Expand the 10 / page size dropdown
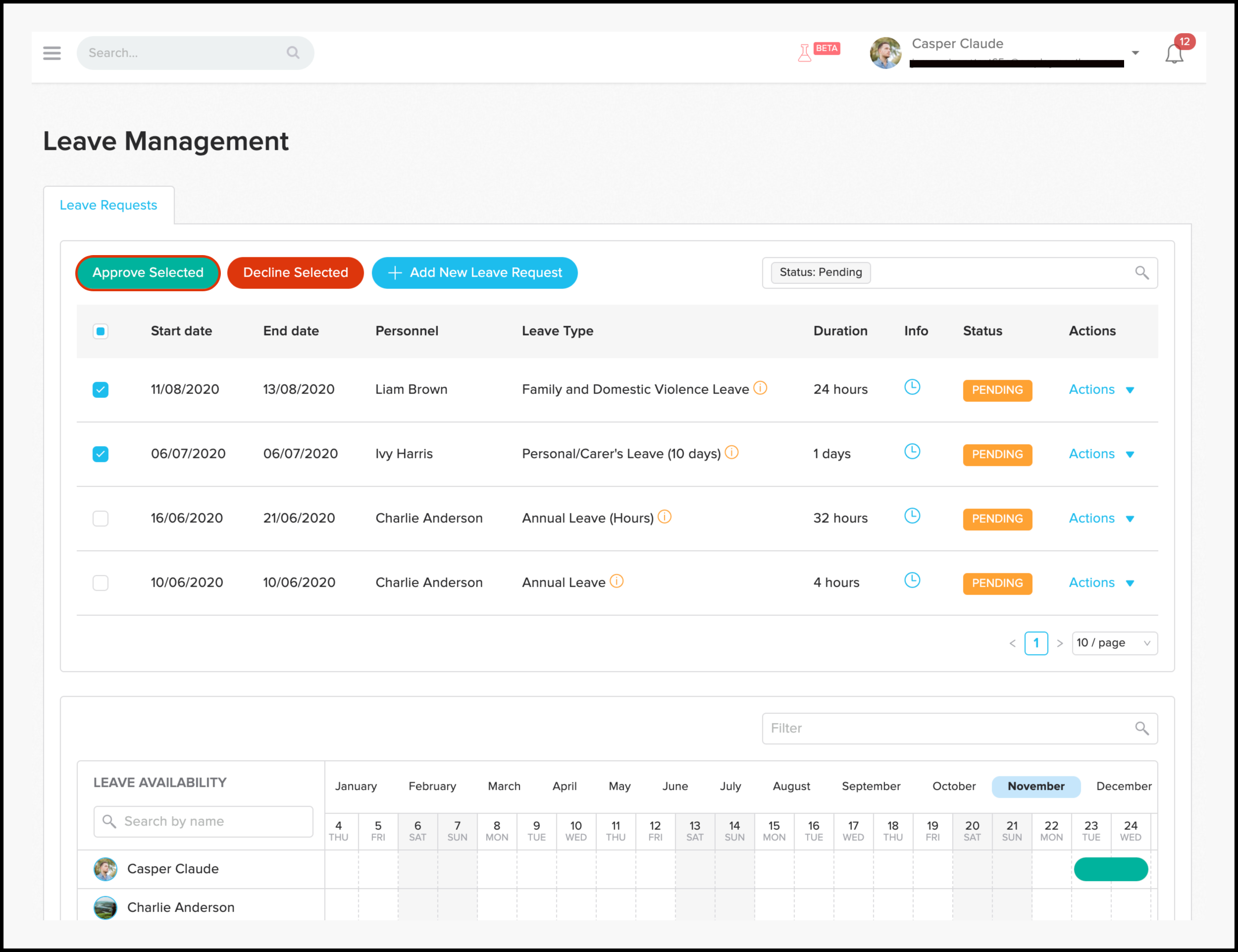The height and width of the screenshot is (952, 1238). point(1114,643)
